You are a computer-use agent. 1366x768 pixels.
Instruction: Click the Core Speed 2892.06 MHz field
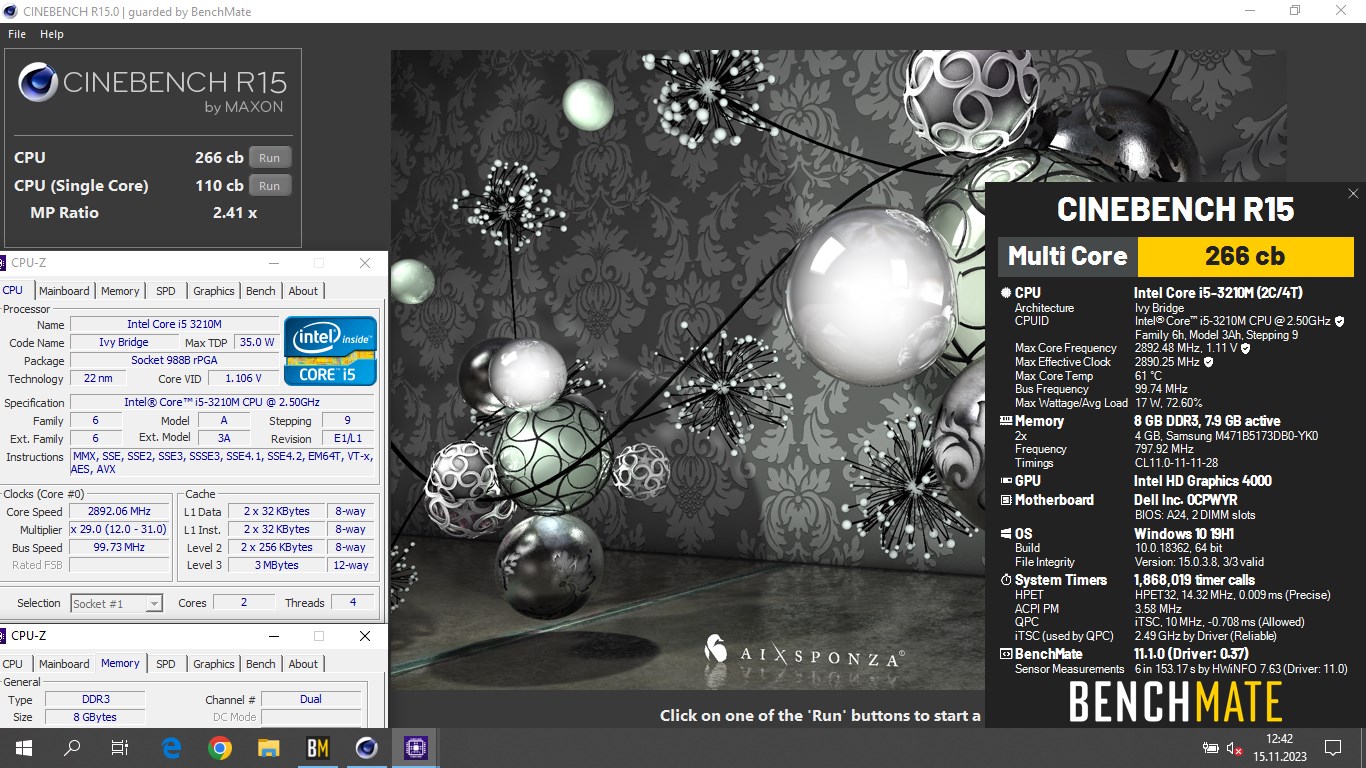(x=119, y=511)
